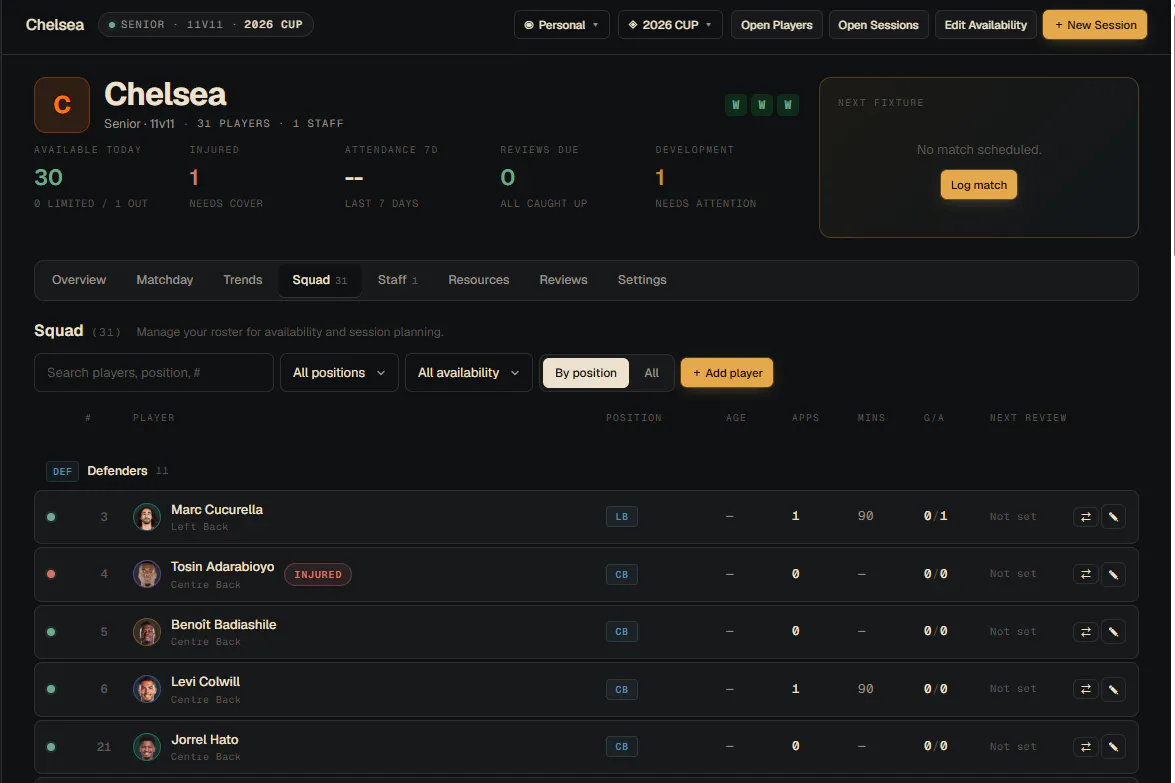The image size is (1175, 783).
Task: Expand the All positions filter
Action: click(339, 372)
